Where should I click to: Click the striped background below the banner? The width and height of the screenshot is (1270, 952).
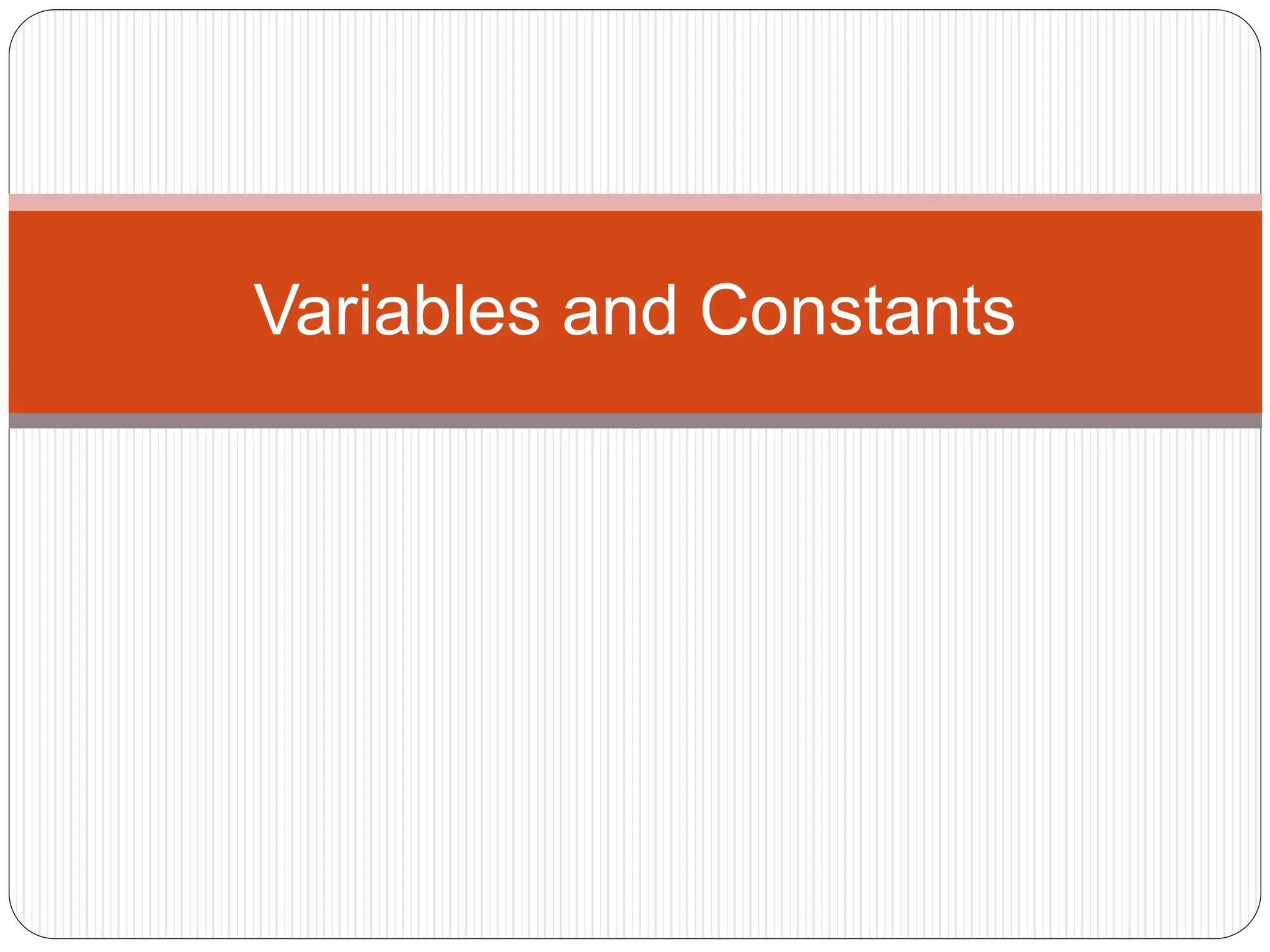635,683
